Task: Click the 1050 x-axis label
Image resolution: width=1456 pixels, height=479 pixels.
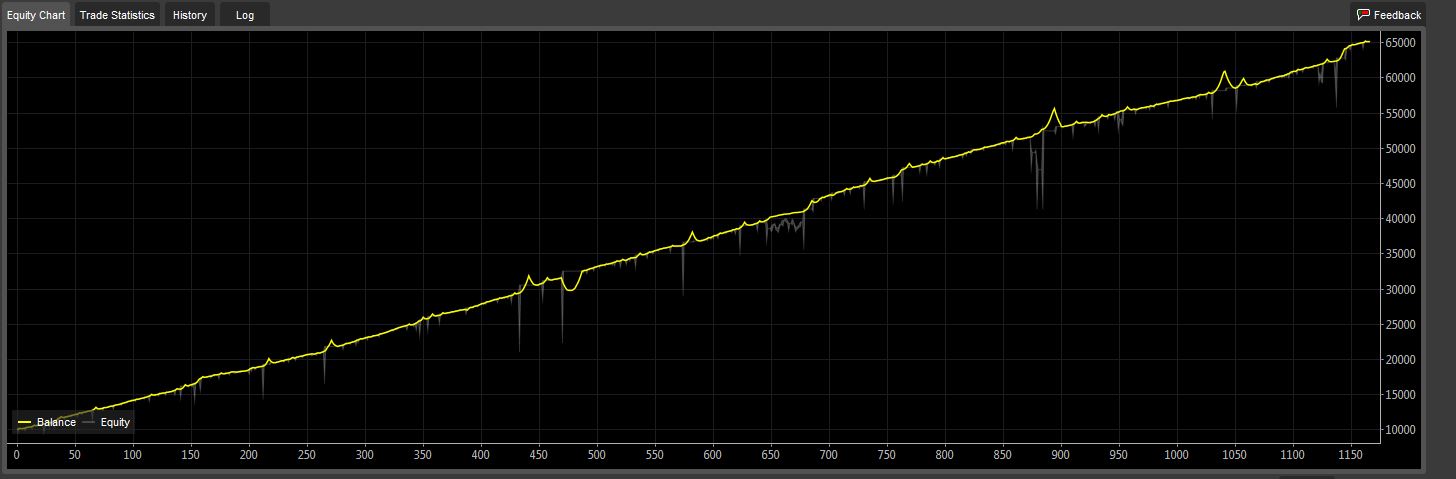Action: (1234, 455)
